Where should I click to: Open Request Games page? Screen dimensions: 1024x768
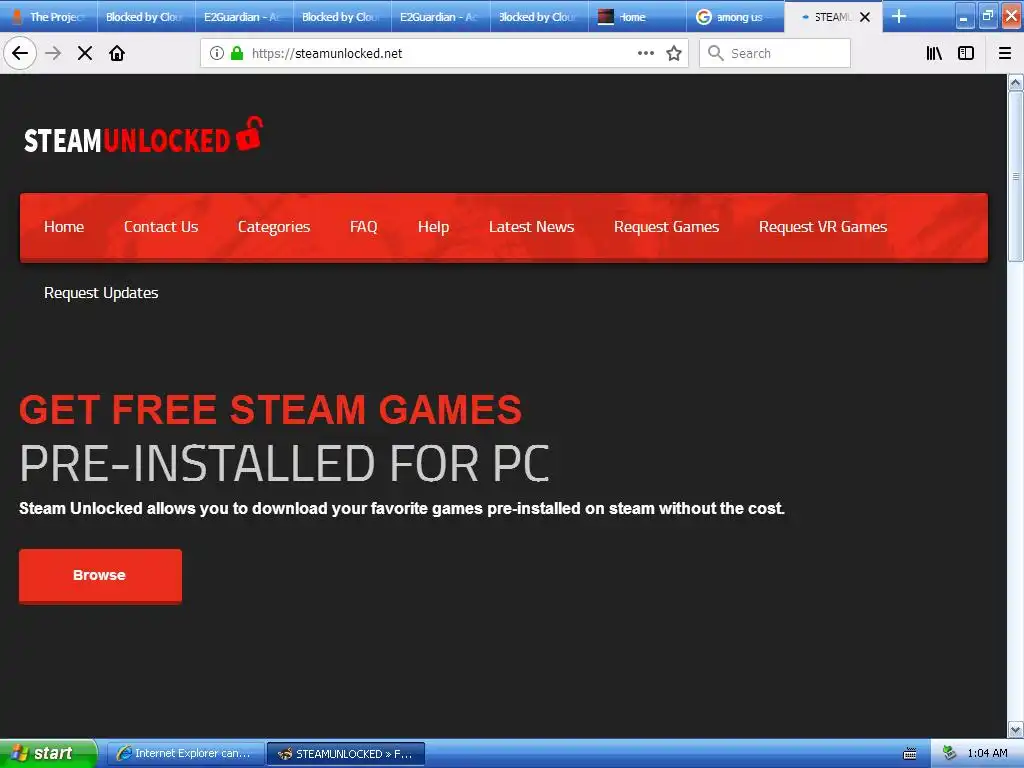click(x=666, y=227)
